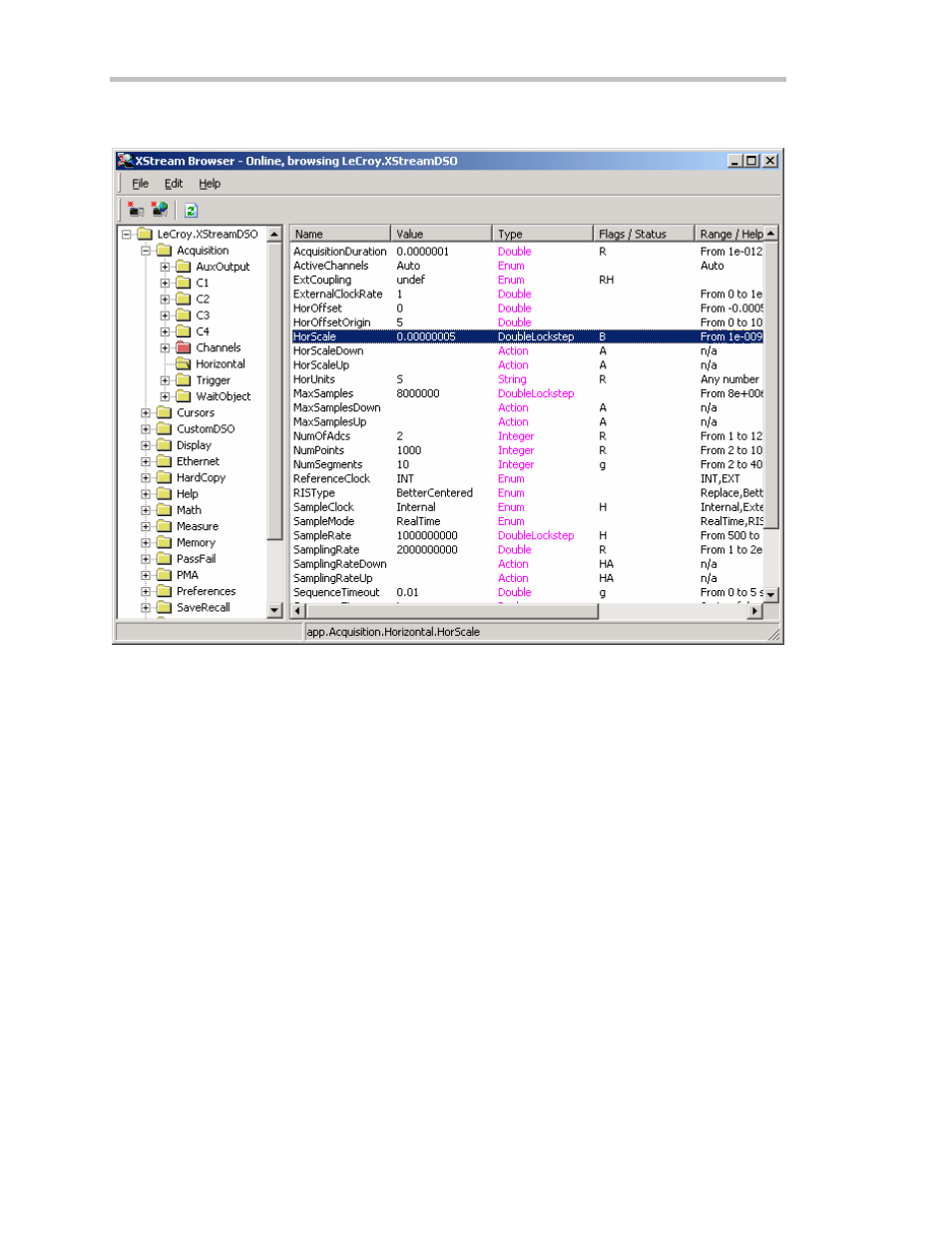
Task: Open the File menu
Action: click(140, 184)
